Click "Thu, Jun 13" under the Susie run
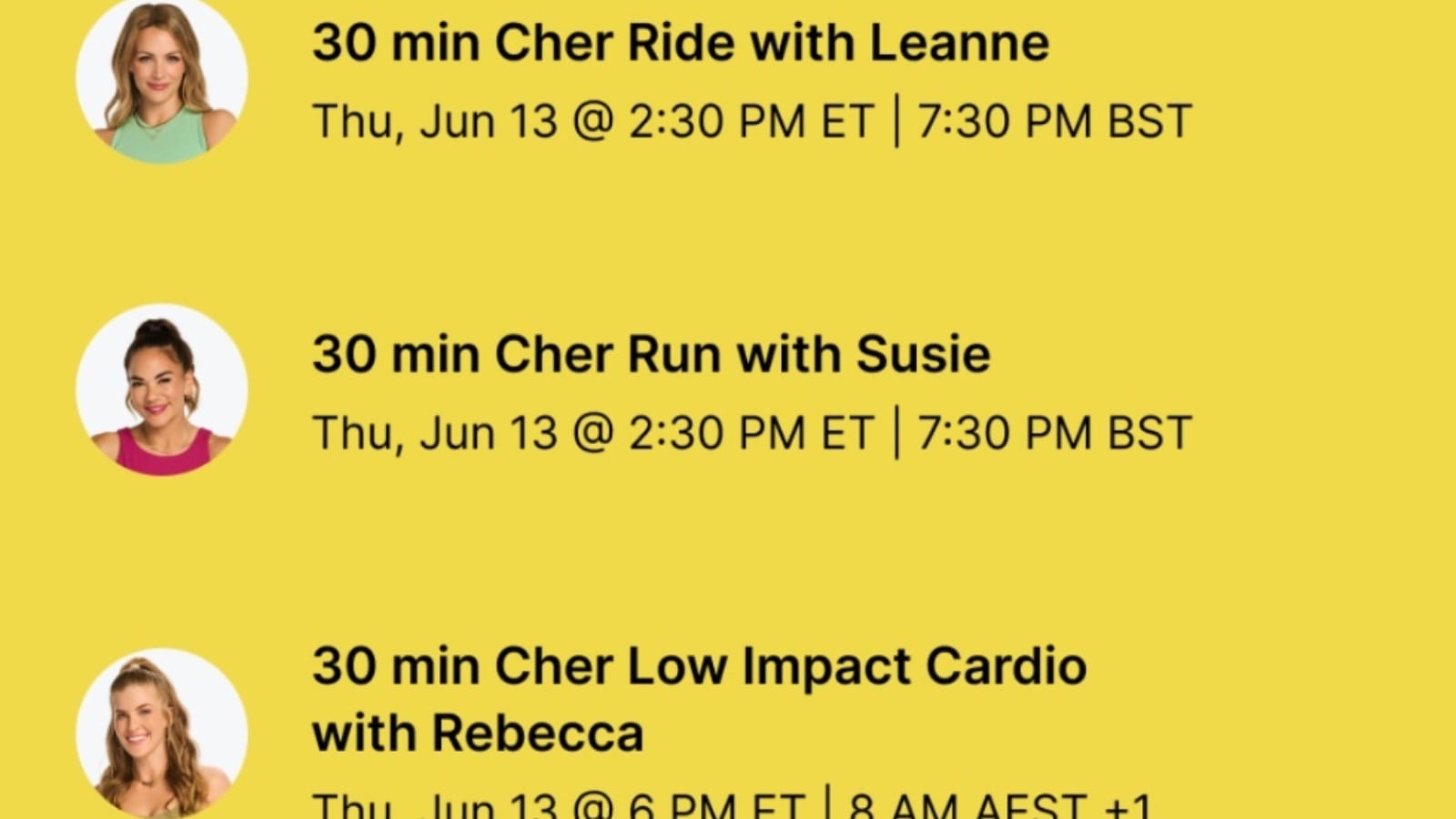 tap(434, 433)
